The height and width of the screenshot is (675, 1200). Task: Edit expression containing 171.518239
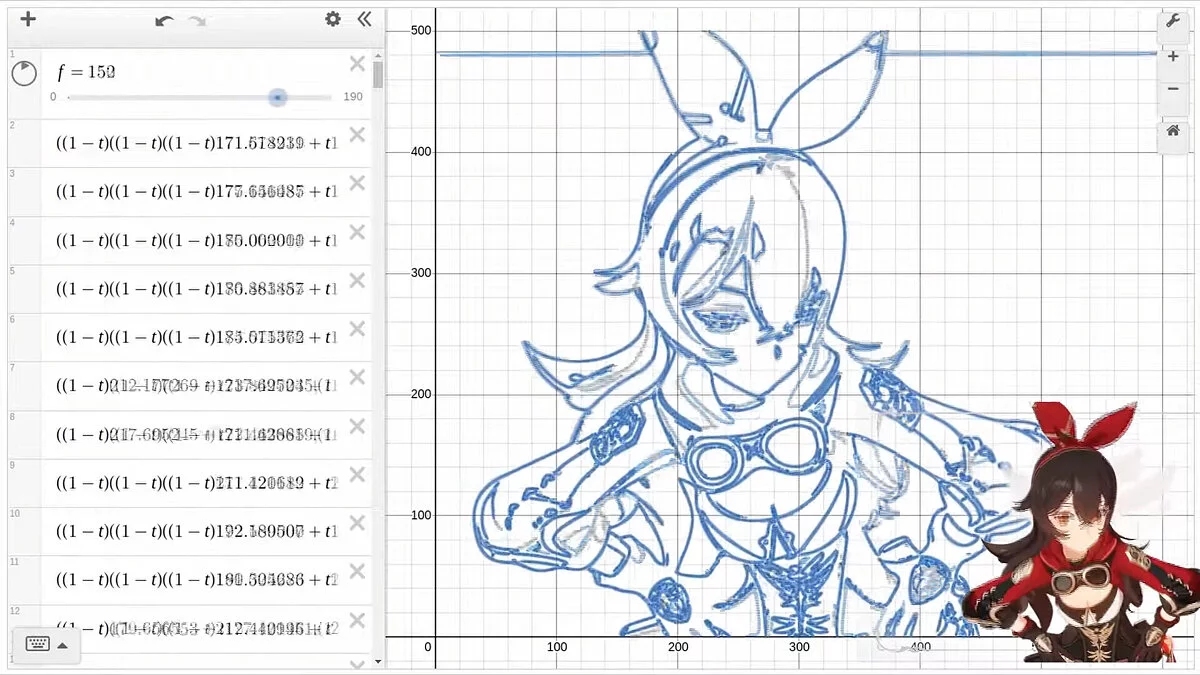(x=197, y=144)
